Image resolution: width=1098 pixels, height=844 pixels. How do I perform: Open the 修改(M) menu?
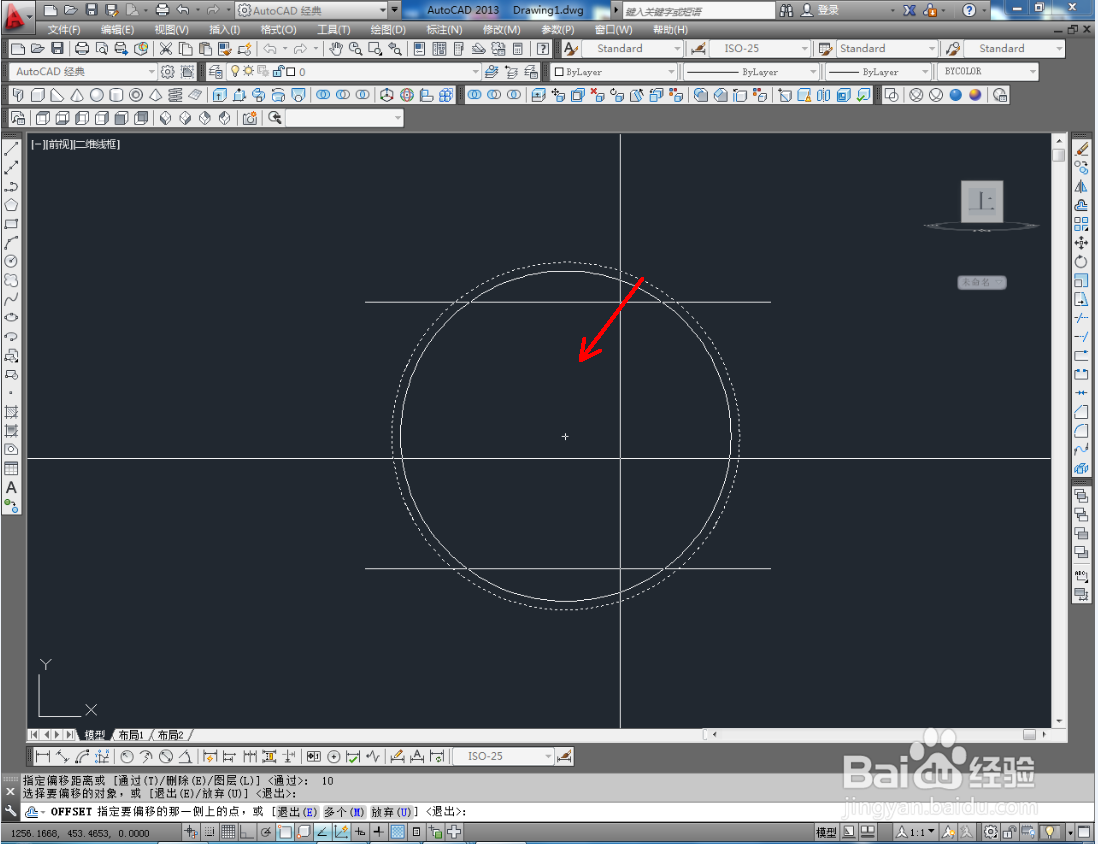501,29
